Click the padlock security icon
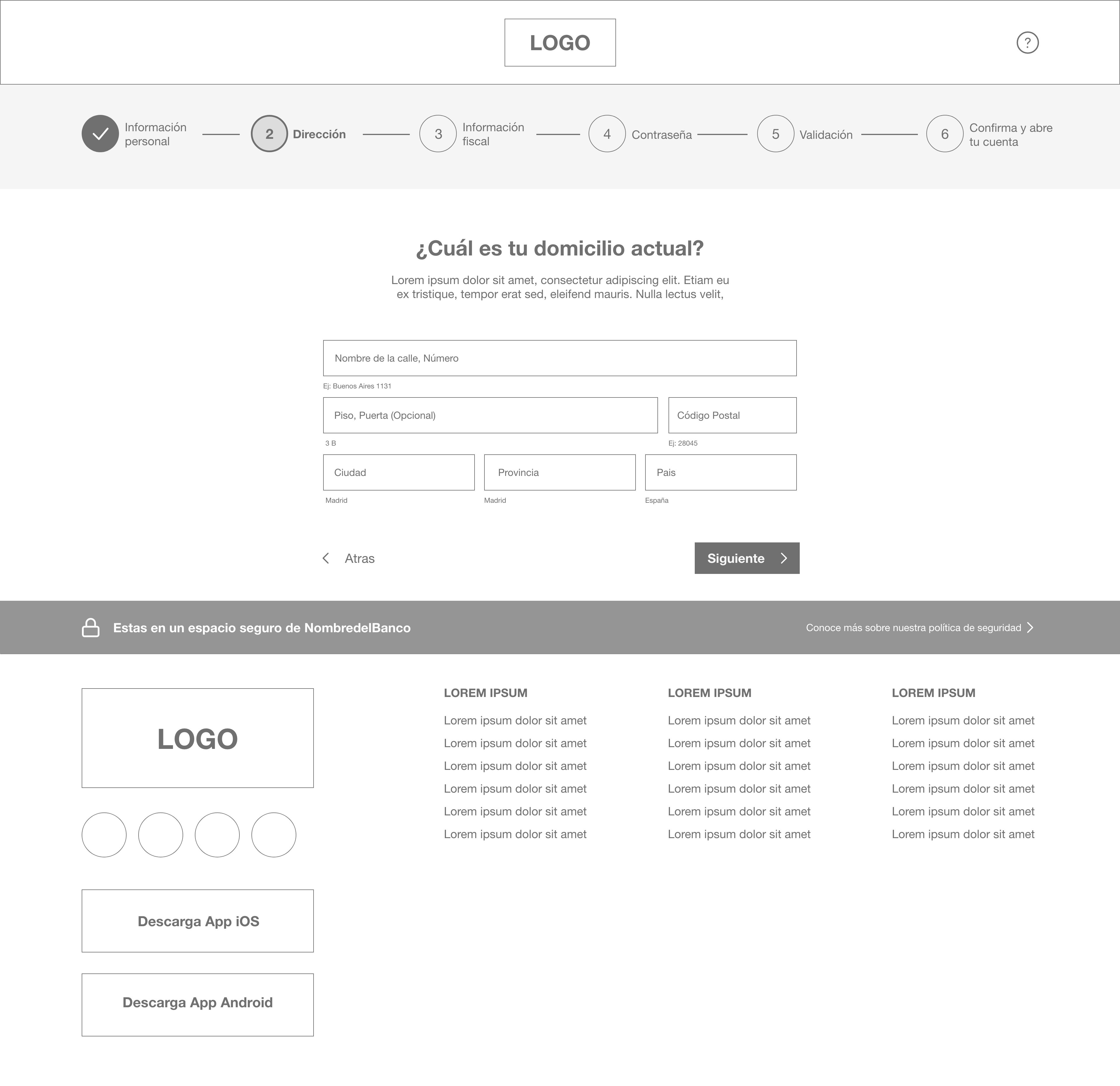 click(x=91, y=627)
